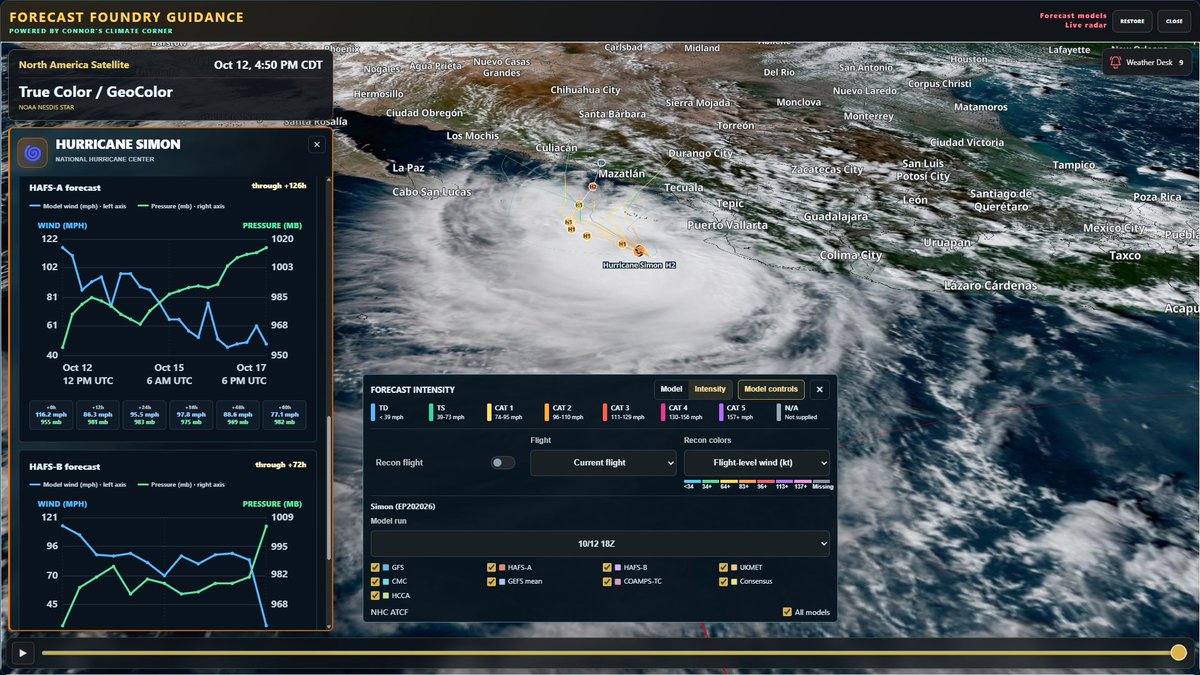Viewport: 1200px width, 675px height.
Task: Click the GFS blue color square
Action: 387,567
